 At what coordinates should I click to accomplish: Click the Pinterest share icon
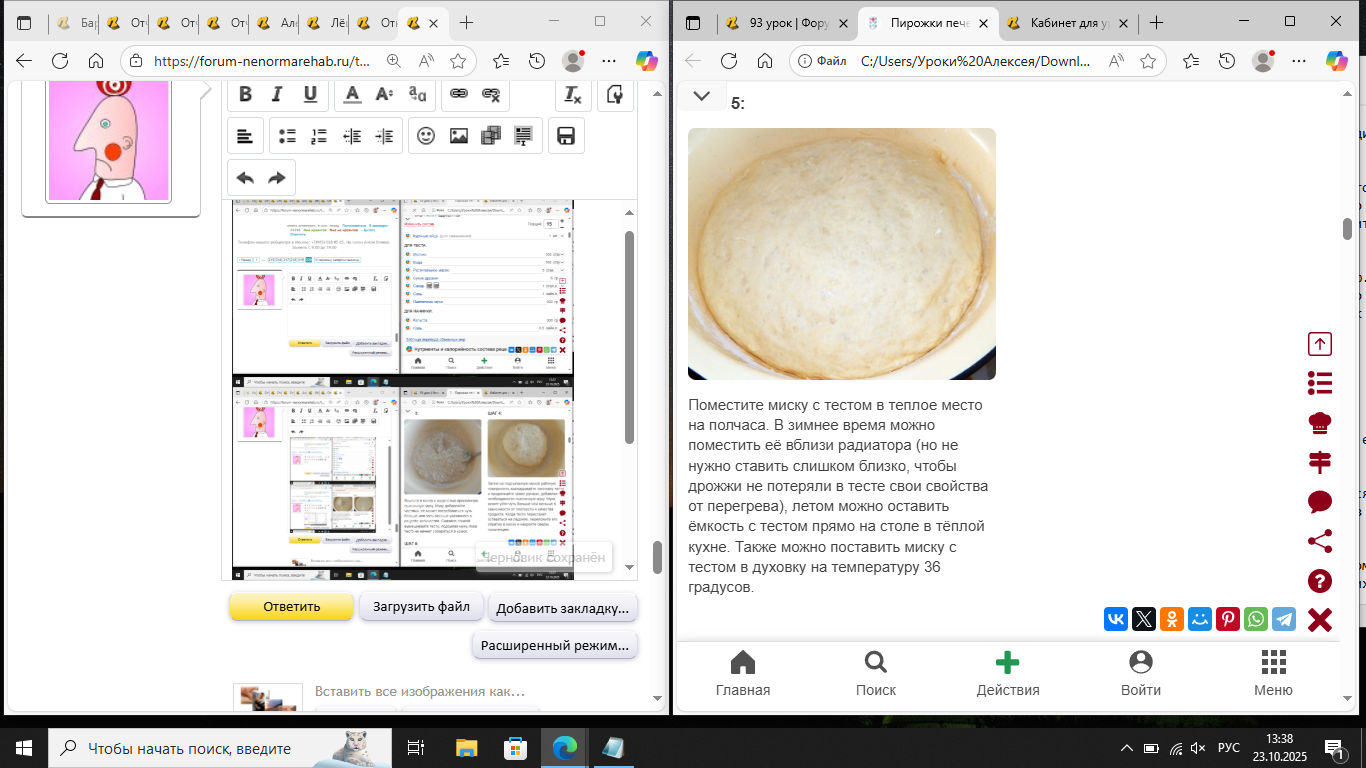tap(1228, 619)
